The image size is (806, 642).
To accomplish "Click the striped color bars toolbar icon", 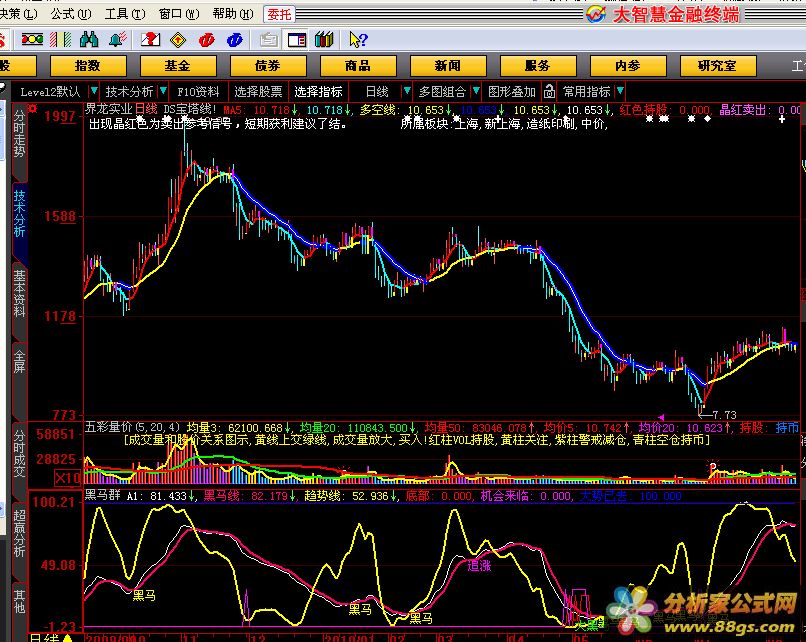I will click(x=61, y=40).
